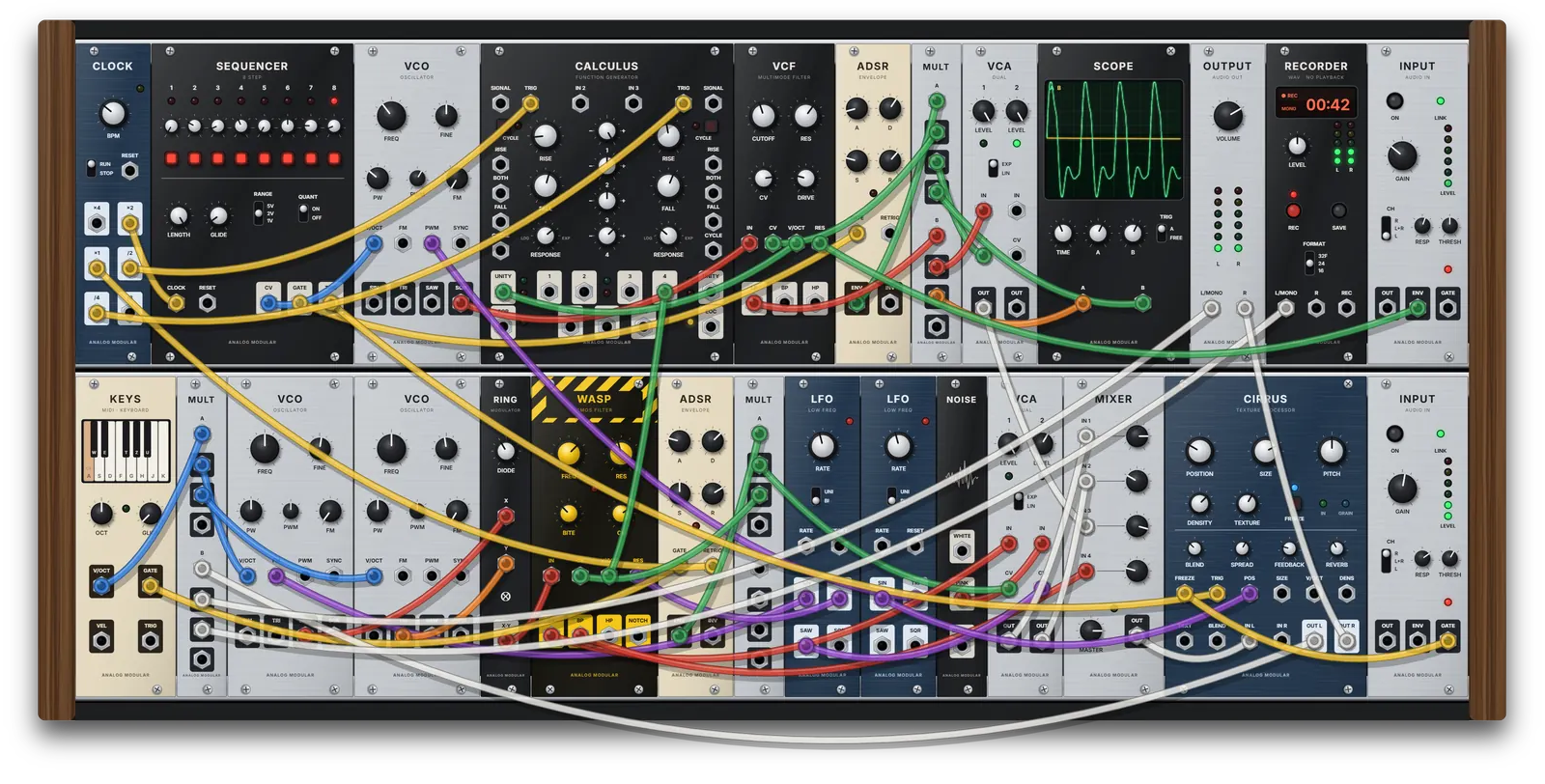Click the RESET jack on the CLOCK module

point(130,171)
